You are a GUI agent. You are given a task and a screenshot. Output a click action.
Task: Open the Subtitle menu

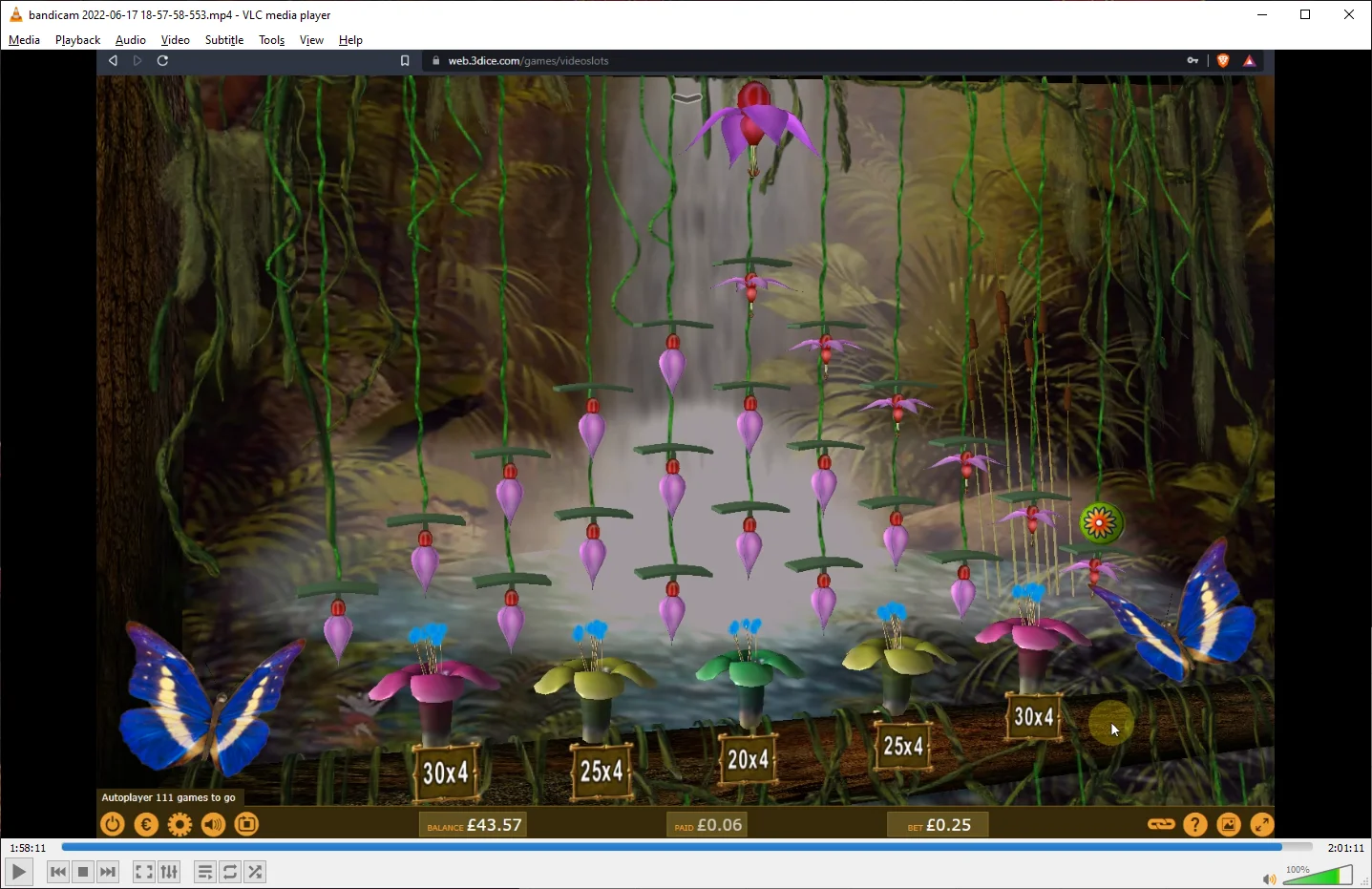[x=224, y=40]
